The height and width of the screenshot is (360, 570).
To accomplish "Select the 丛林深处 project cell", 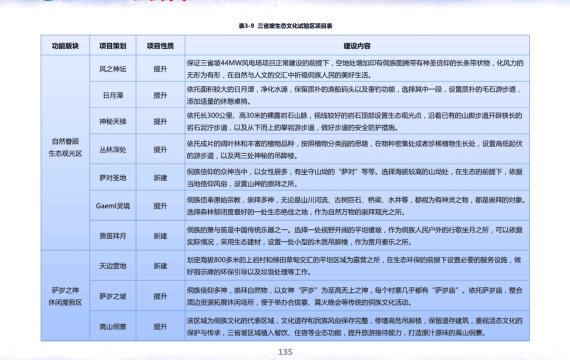I will point(113,149).
